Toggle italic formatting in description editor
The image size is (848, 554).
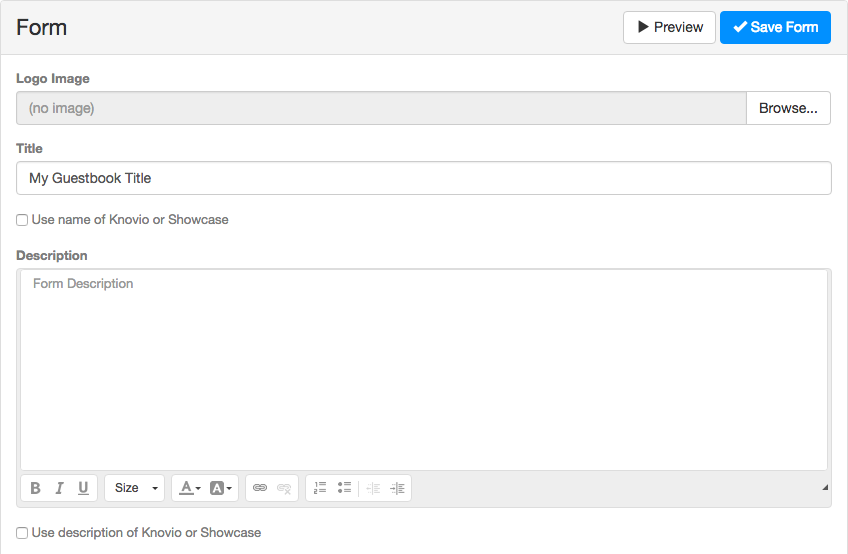(x=59, y=488)
